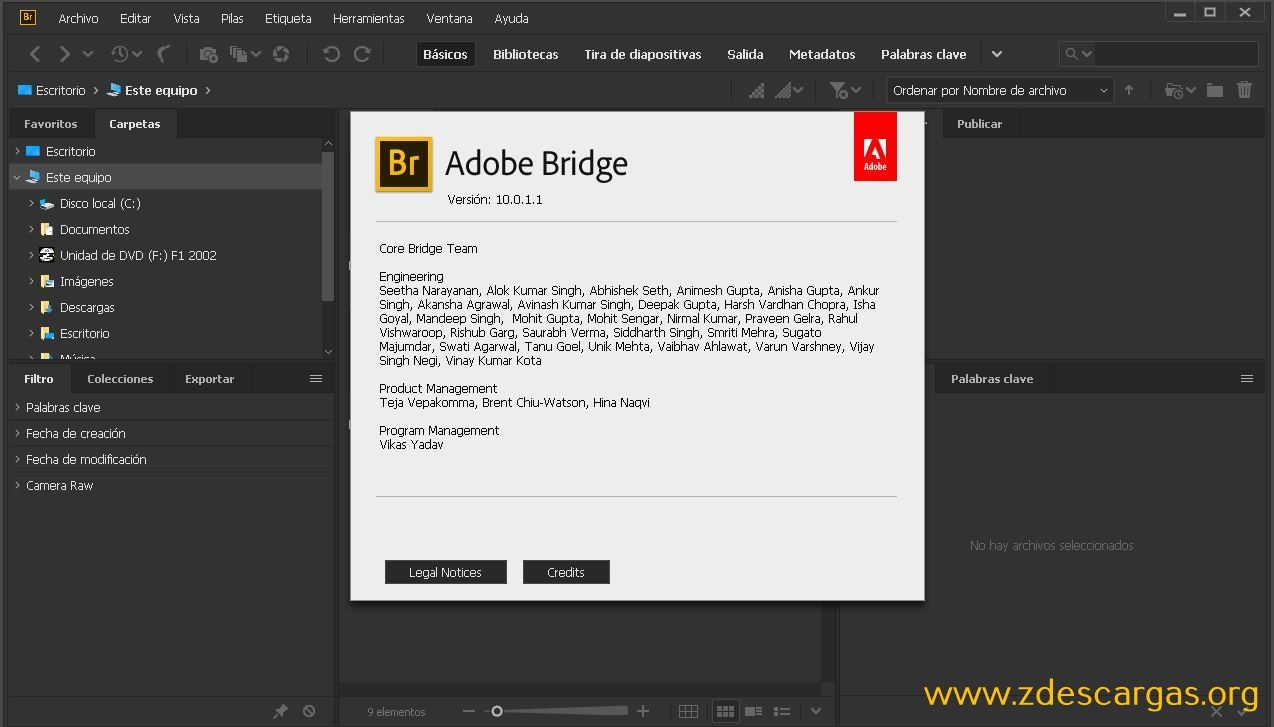Open Palabras clave panel menu icon
Viewport: 1274px width, 727px height.
coord(1247,378)
